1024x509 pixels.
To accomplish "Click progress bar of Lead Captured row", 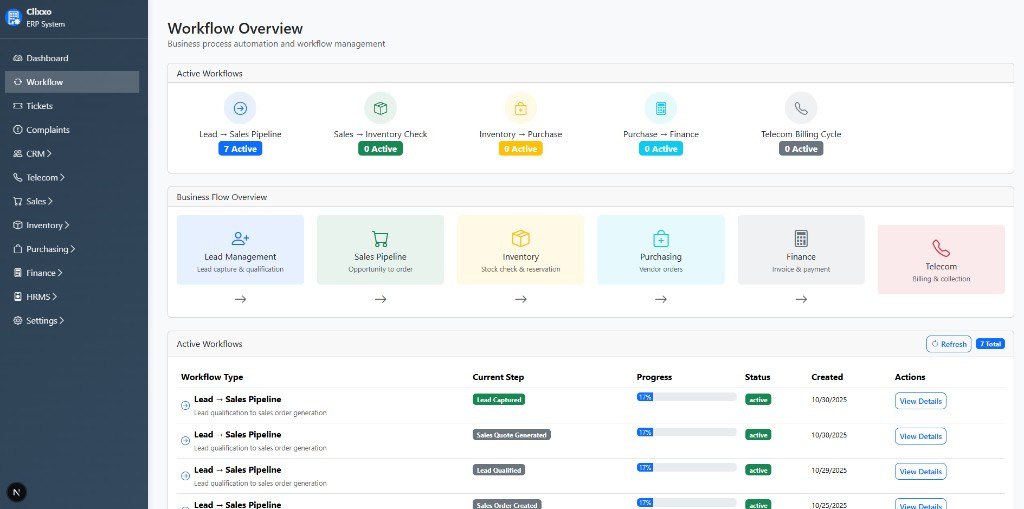I will point(686,397).
